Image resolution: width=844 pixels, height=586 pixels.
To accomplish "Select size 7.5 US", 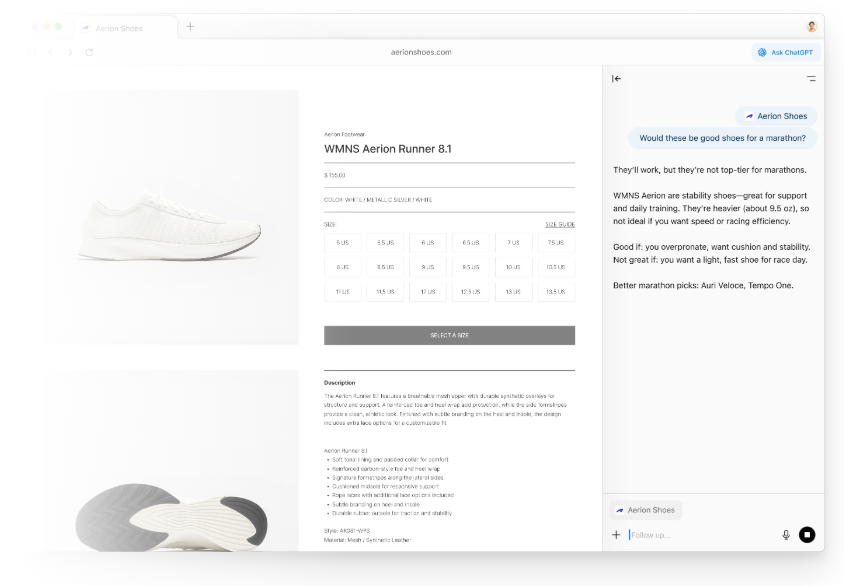I will [556, 243].
